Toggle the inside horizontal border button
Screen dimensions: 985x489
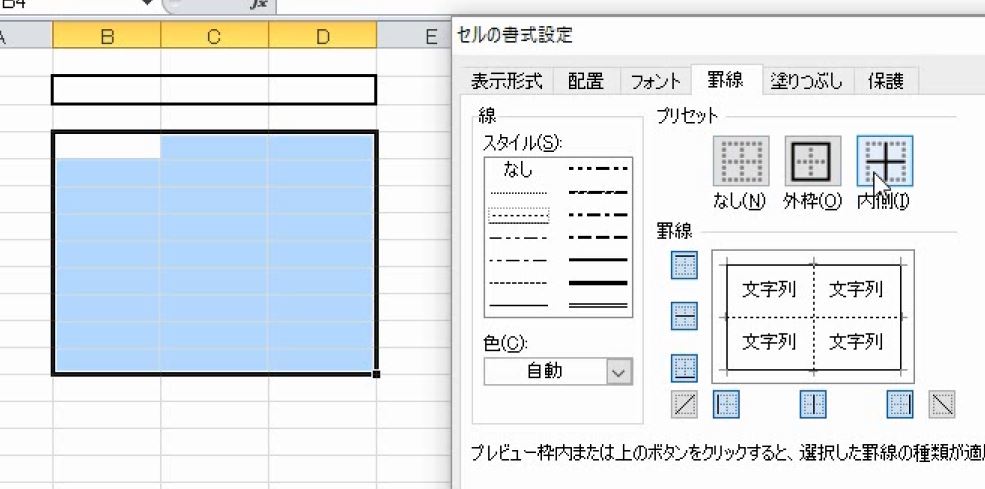pyautogui.click(x=684, y=316)
